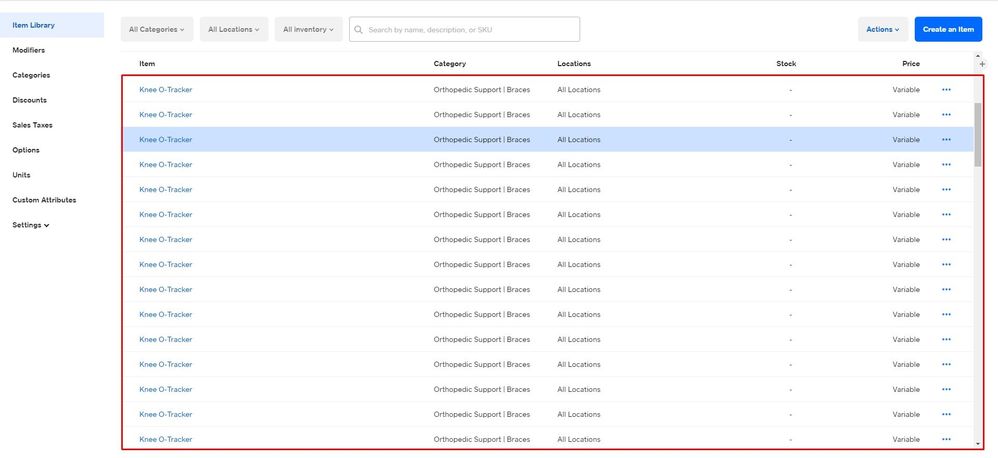
Task: Open the highlighted Knee O-Tracker item link
Action: (166, 140)
